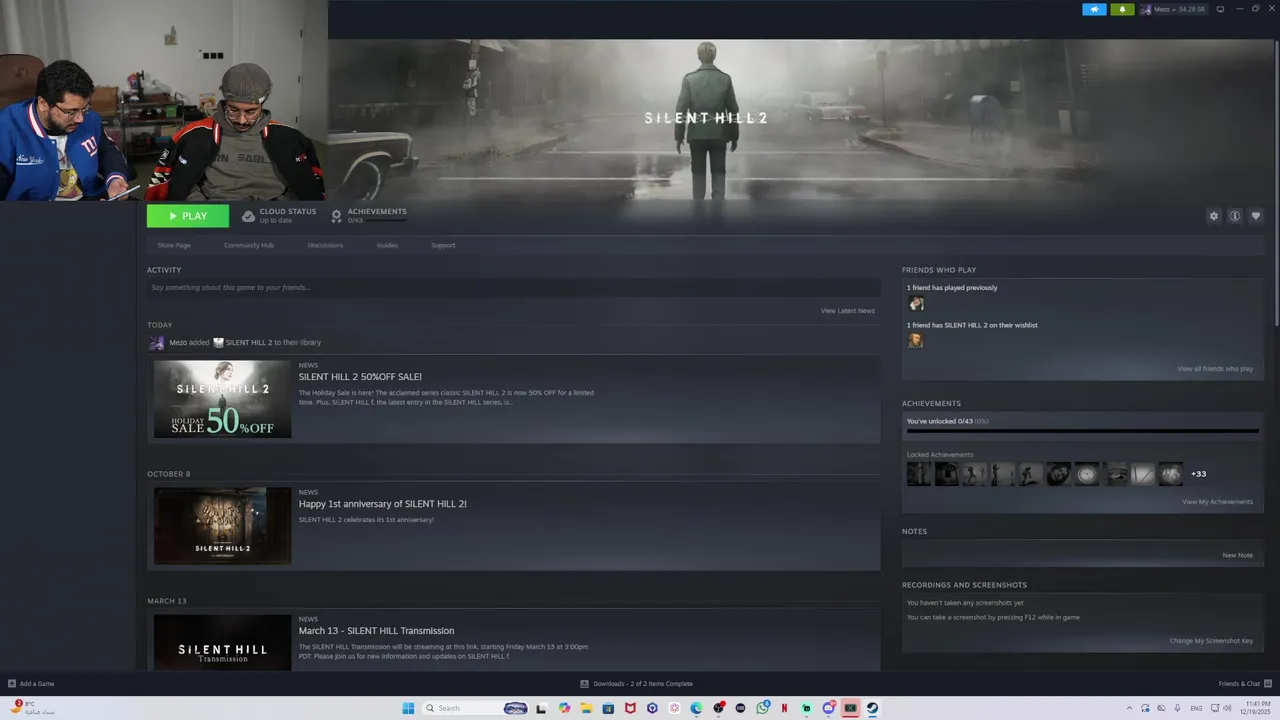The height and width of the screenshot is (720, 1280).
Task: Click Add a Game at bottom left
Action: coord(31,684)
